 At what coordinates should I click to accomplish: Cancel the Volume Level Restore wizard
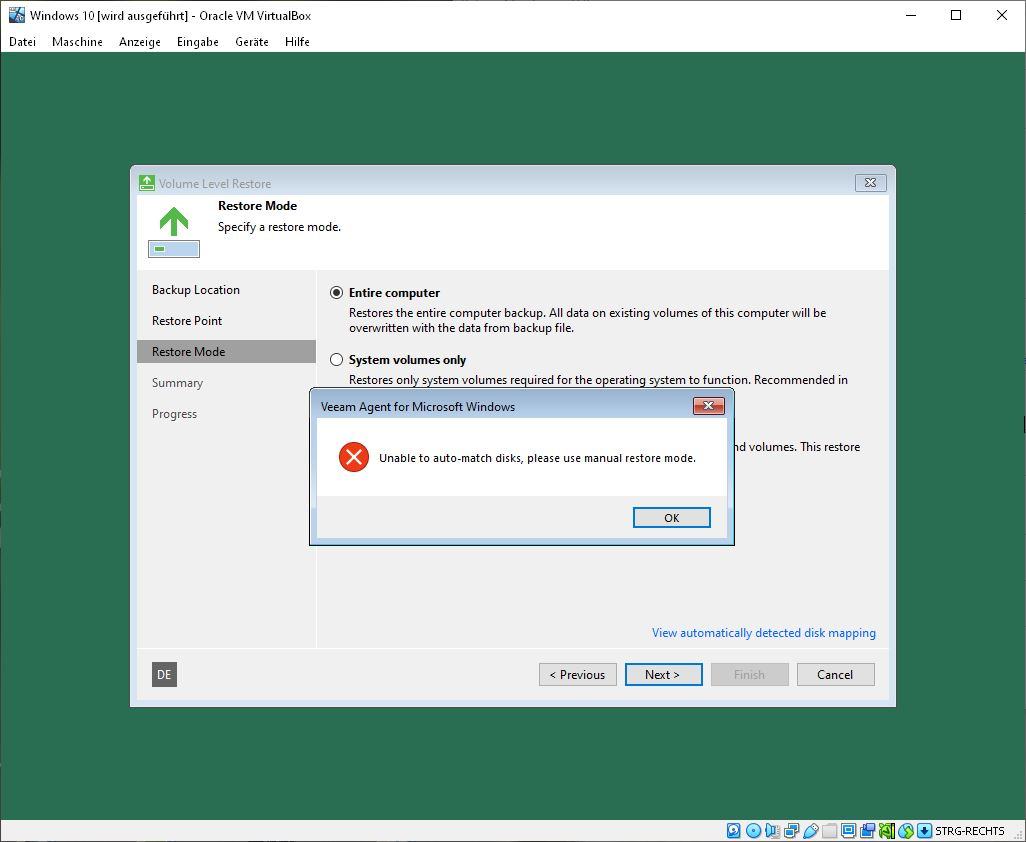click(835, 675)
